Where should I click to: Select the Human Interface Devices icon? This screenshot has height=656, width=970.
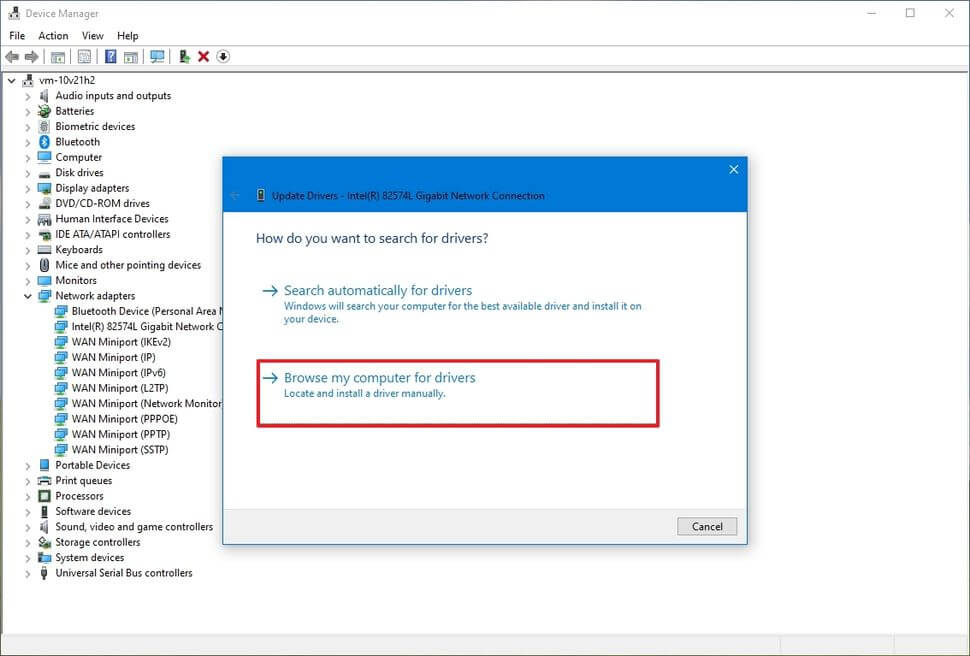click(44, 219)
